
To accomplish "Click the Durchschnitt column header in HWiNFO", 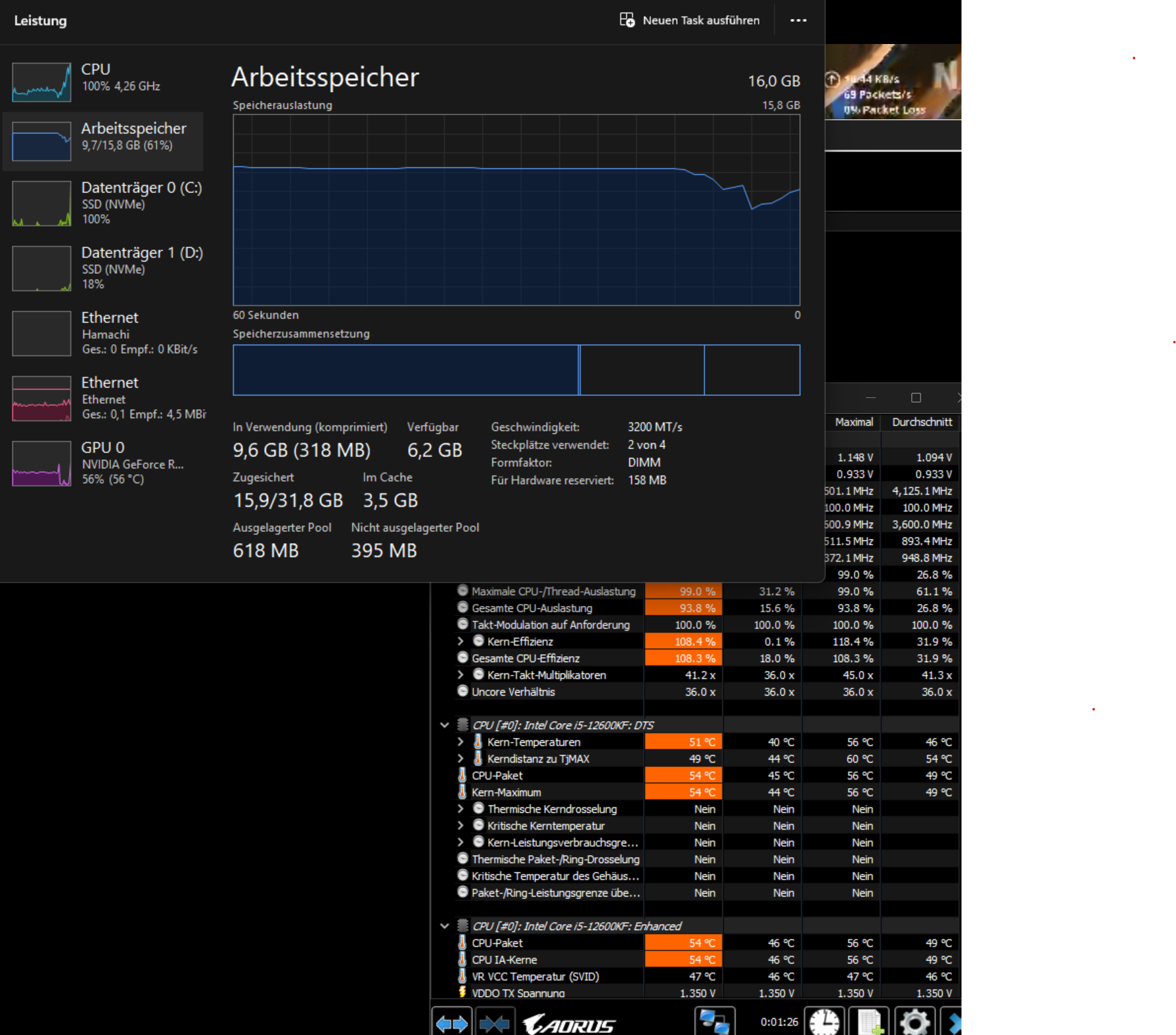I will point(922,422).
